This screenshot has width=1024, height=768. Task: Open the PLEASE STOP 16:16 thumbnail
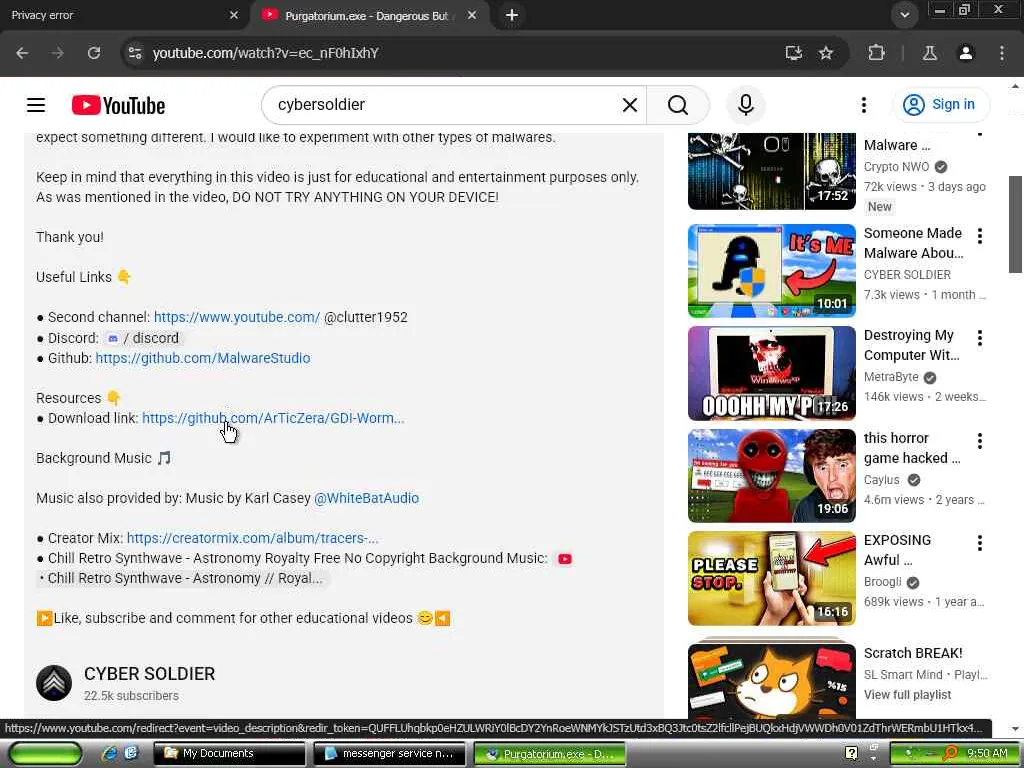pyautogui.click(x=772, y=578)
